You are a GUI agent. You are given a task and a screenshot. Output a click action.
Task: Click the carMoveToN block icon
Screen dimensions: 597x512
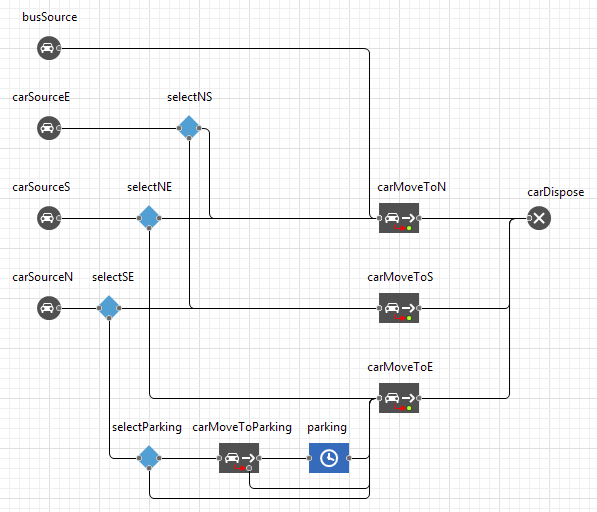[399, 218]
